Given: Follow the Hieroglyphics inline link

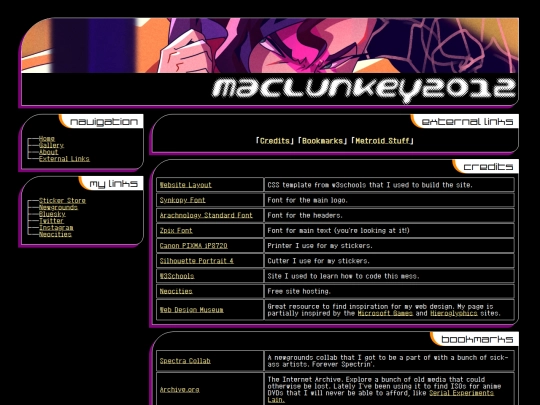Looking at the screenshot, I should pyautogui.click(x=454, y=313).
